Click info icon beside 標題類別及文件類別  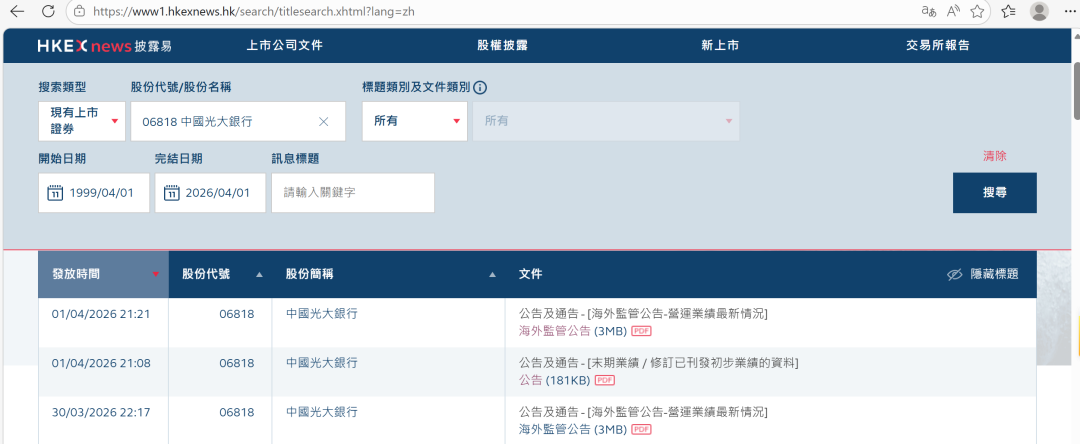point(480,87)
